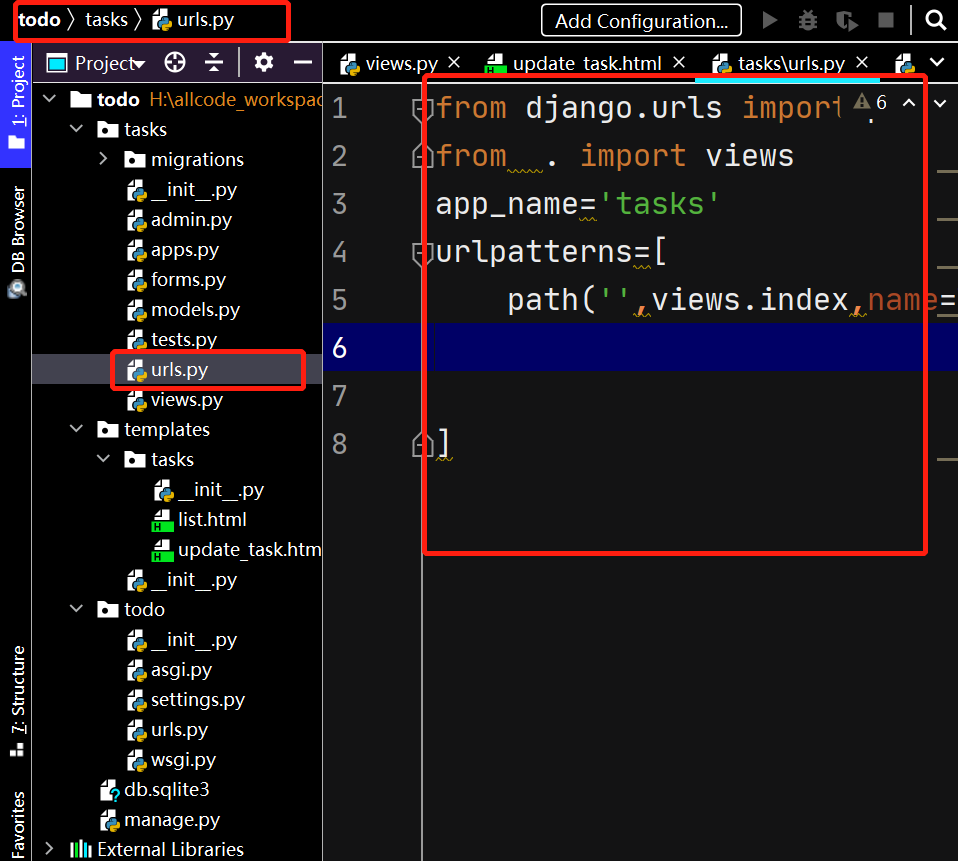This screenshot has width=958, height=861.
Task: Open the Project view dropdown
Action: coord(96,63)
